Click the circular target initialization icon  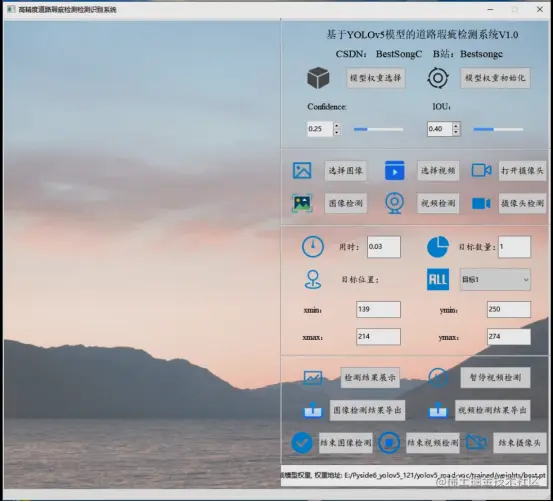[438, 78]
